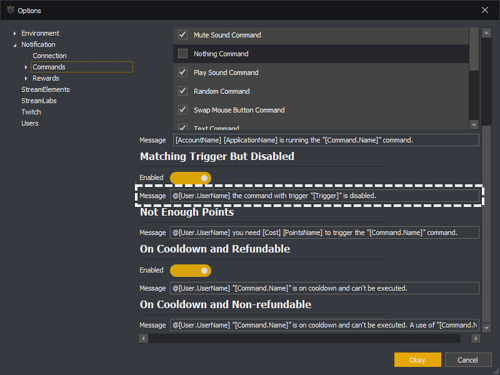Viewport: 500px width, 375px height.
Task: Click horizontal scrollbar right arrow
Action: click(476, 339)
